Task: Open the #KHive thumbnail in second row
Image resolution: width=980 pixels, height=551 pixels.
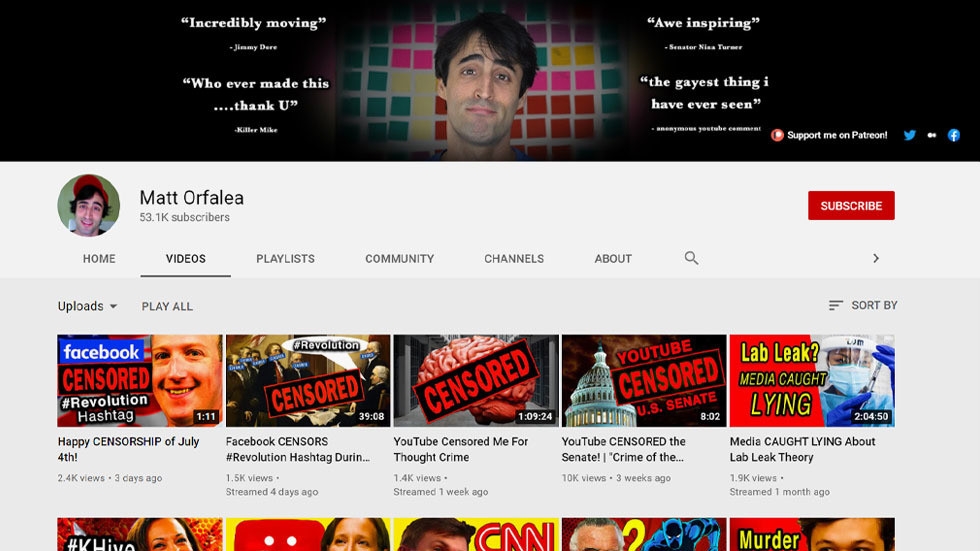Action: pyautogui.click(x=139, y=534)
